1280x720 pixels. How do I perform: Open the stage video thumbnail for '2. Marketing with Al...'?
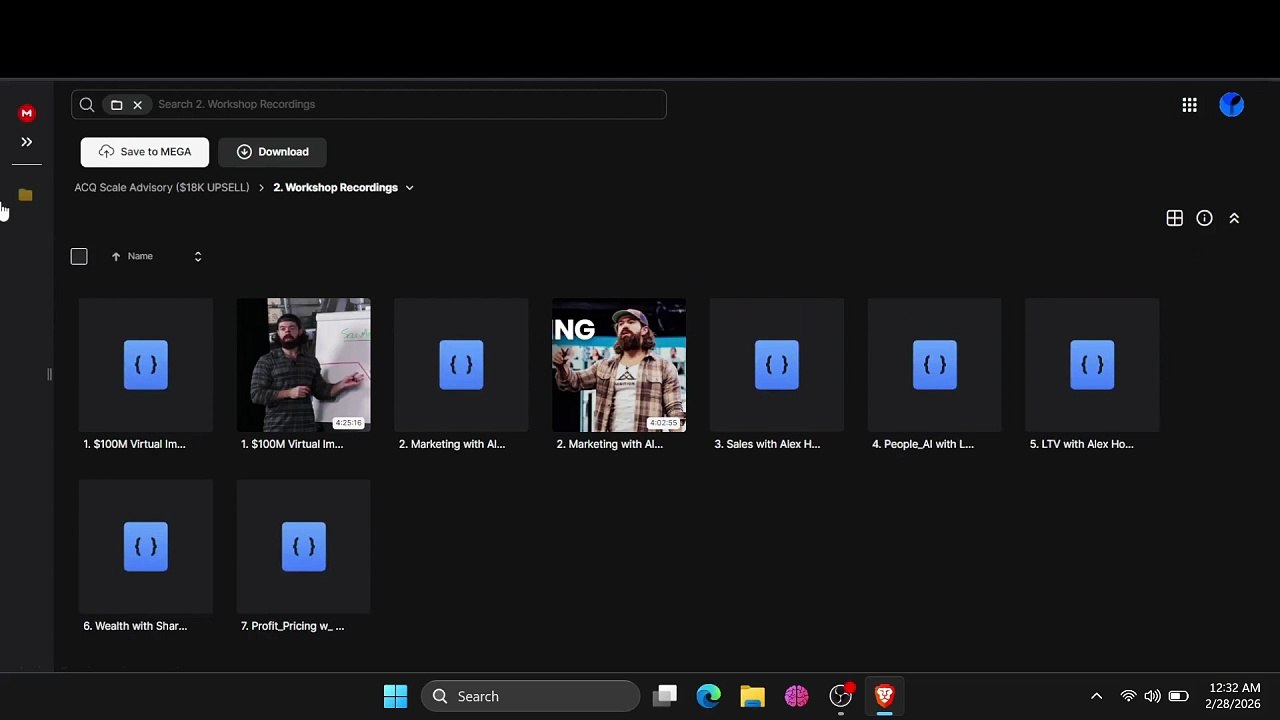pyautogui.click(x=619, y=365)
